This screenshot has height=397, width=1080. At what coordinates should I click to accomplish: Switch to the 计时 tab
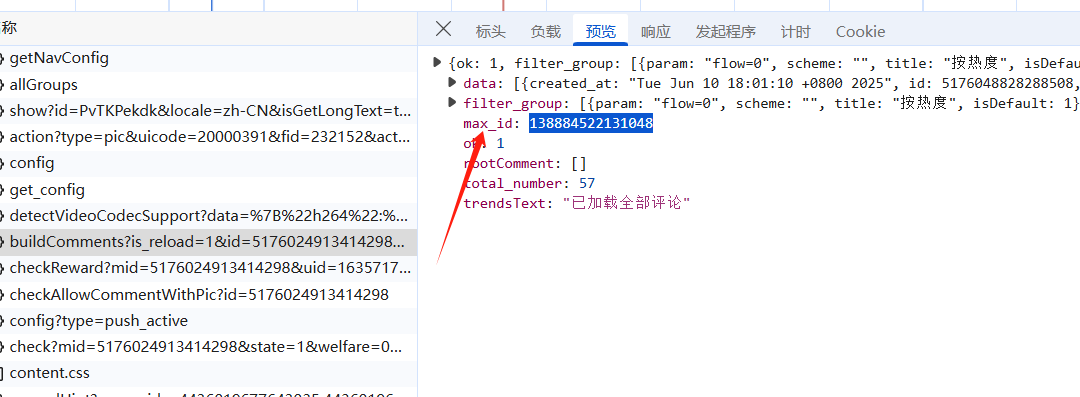coord(796,32)
